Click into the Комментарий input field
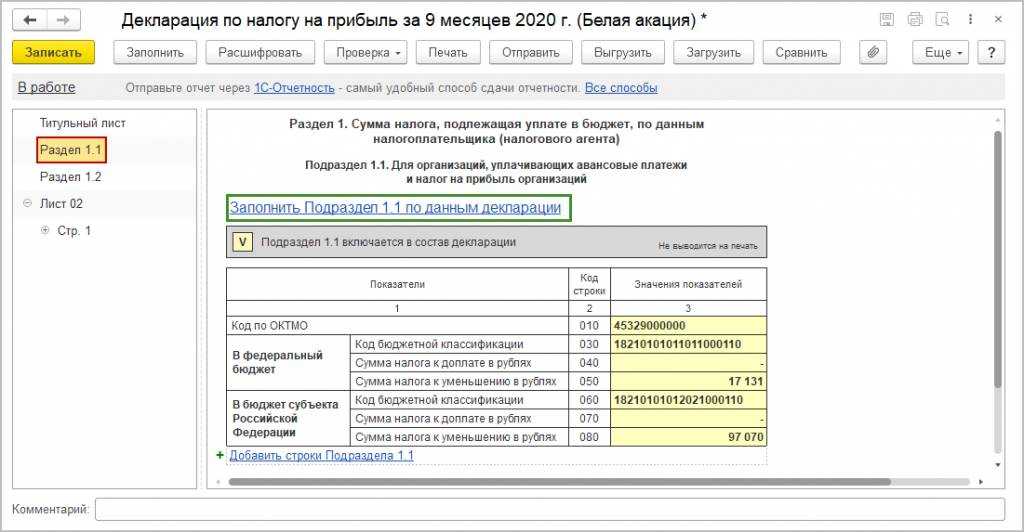 [550, 510]
